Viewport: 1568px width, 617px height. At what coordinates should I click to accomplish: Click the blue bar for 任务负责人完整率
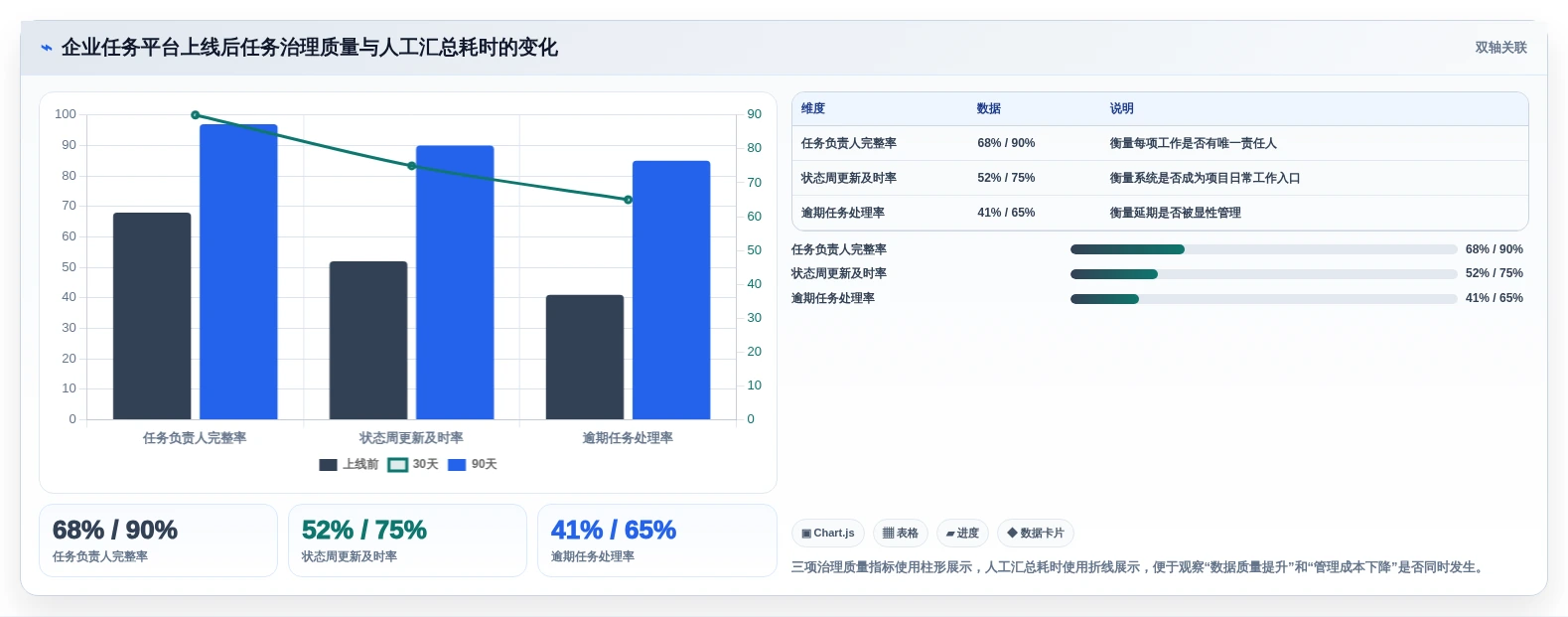click(238, 271)
